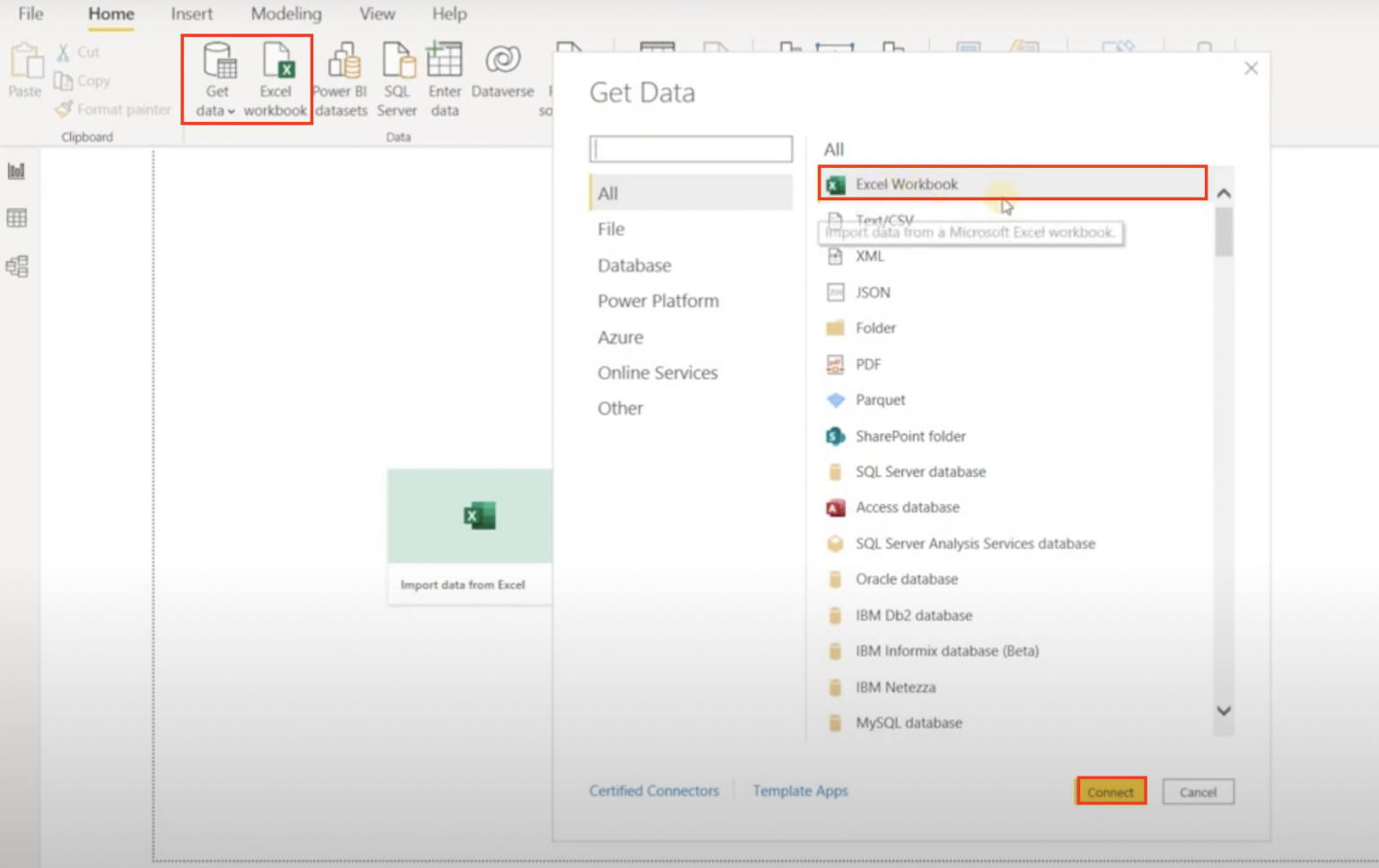Switch to Model view in left sidebar
This screenshot has height=868, width=1379.
pyautogui.click(x=17, y=267)
